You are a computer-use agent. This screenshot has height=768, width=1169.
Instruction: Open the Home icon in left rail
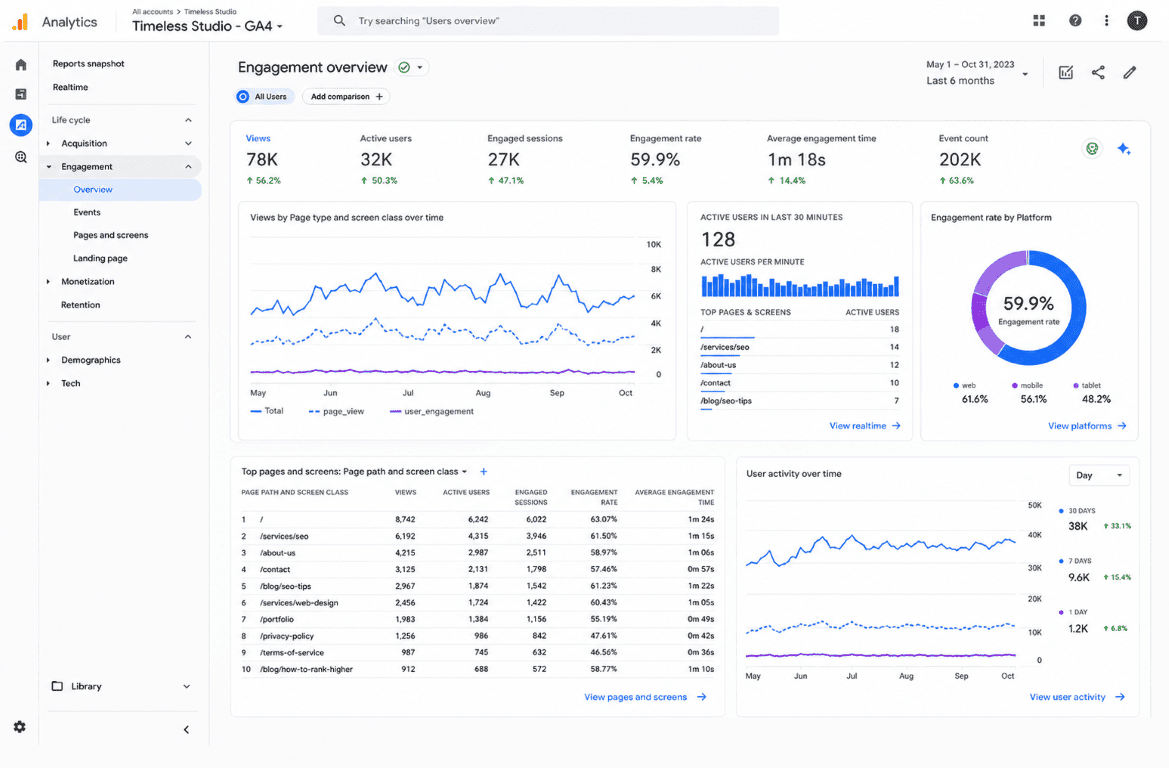(x=21, y=65)
